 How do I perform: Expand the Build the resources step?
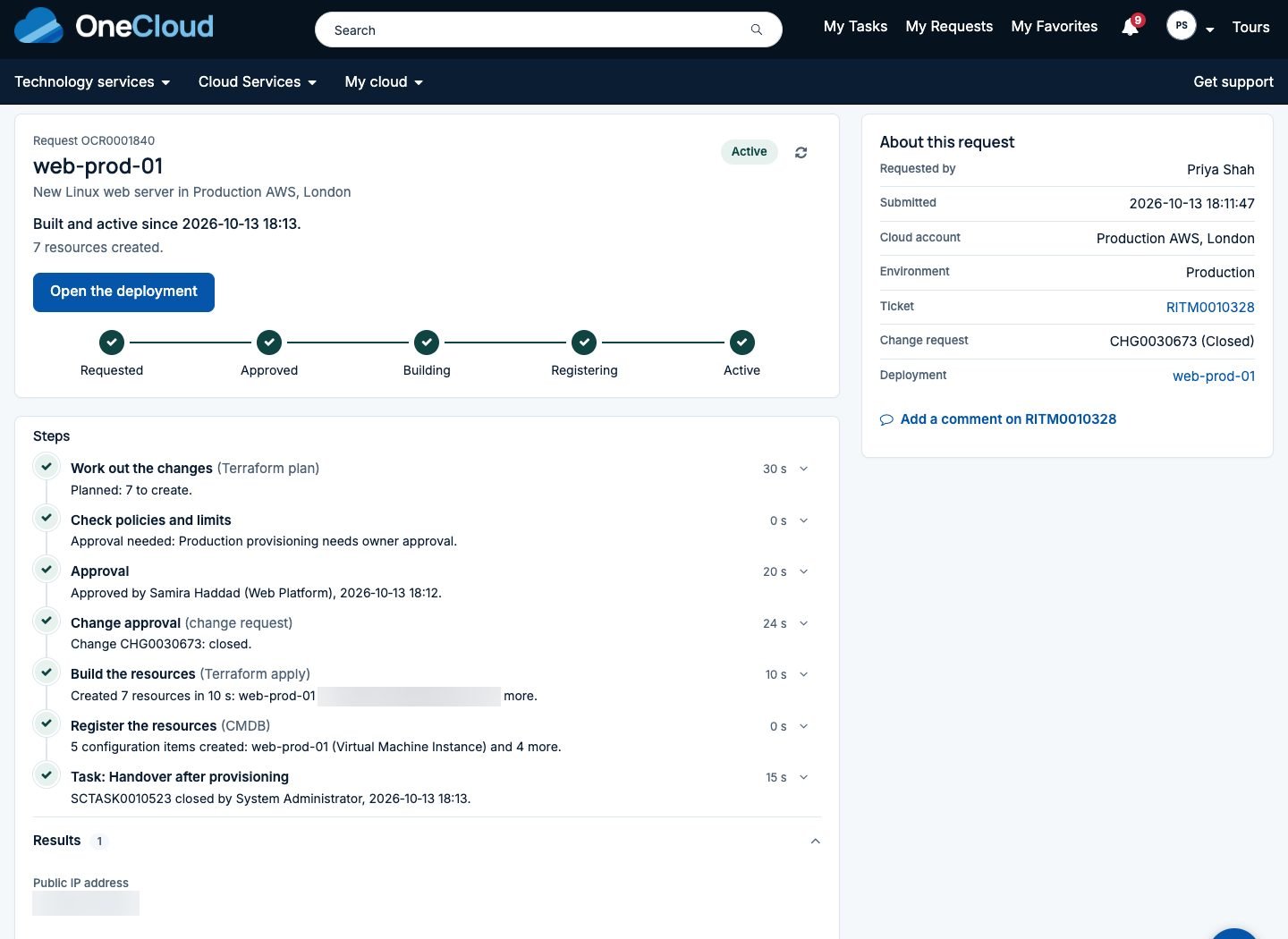point(803,674)
